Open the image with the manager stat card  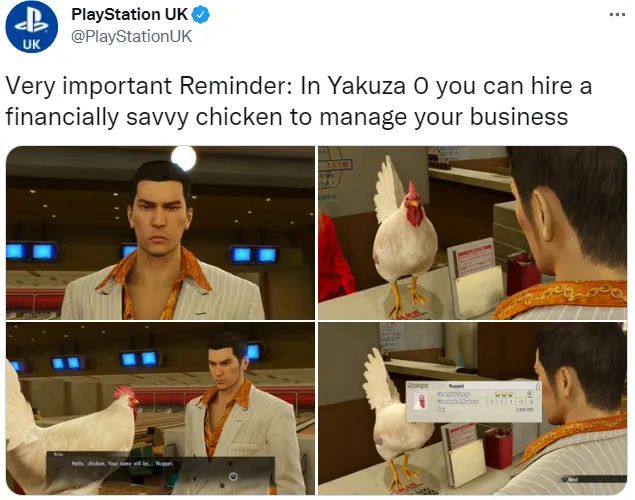pos(472,409)
